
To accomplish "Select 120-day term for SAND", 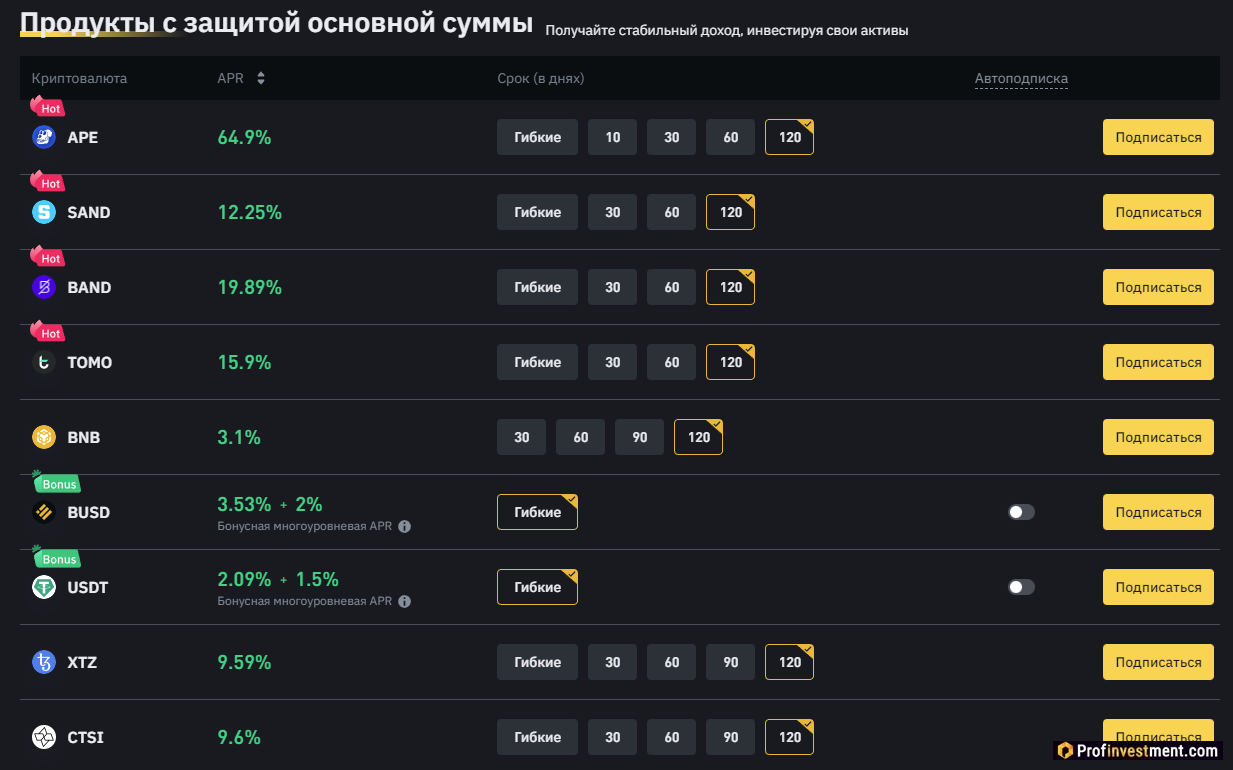I will [731, 212].
